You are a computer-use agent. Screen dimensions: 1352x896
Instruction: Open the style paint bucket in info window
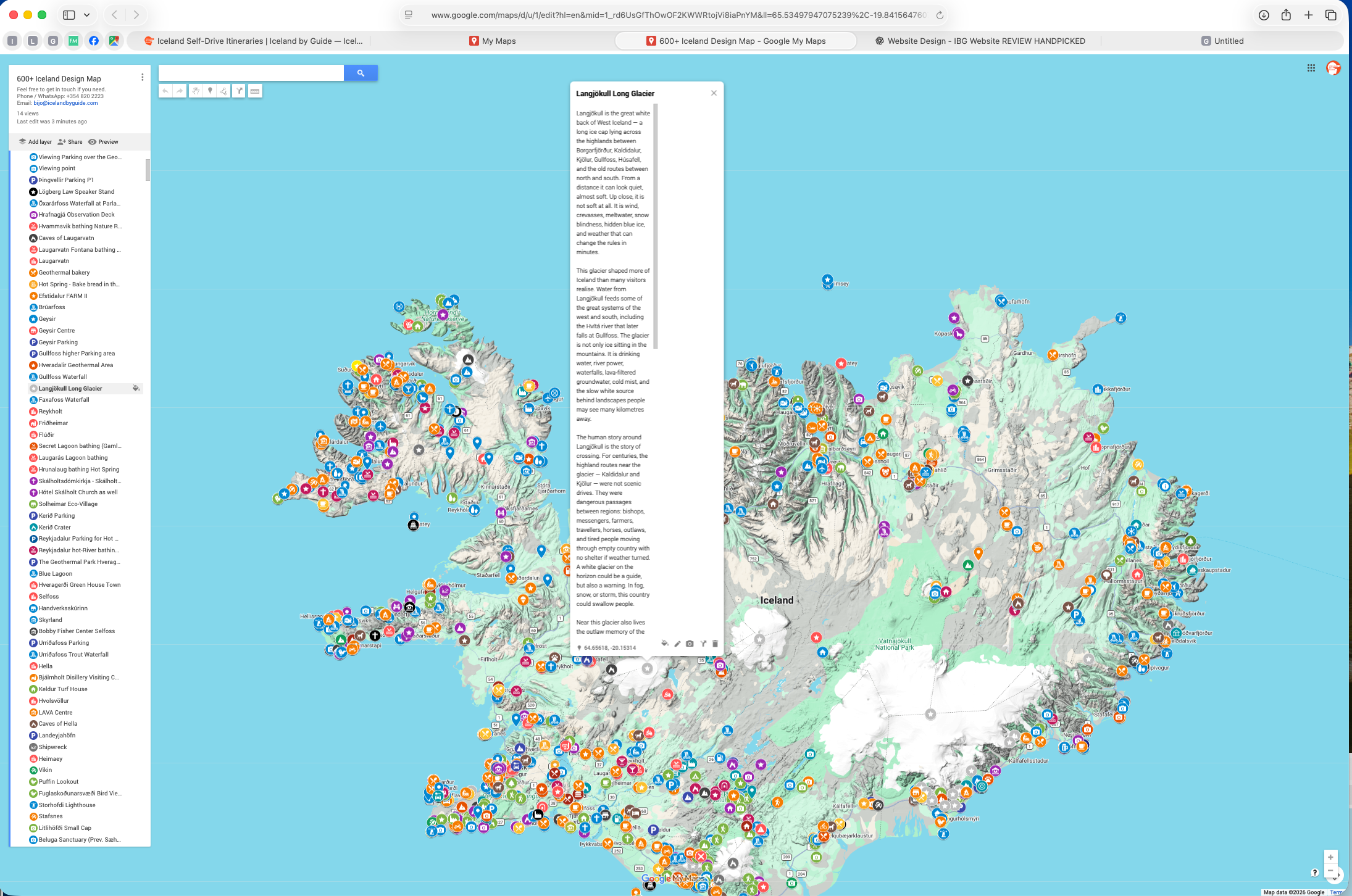(665, 644)
